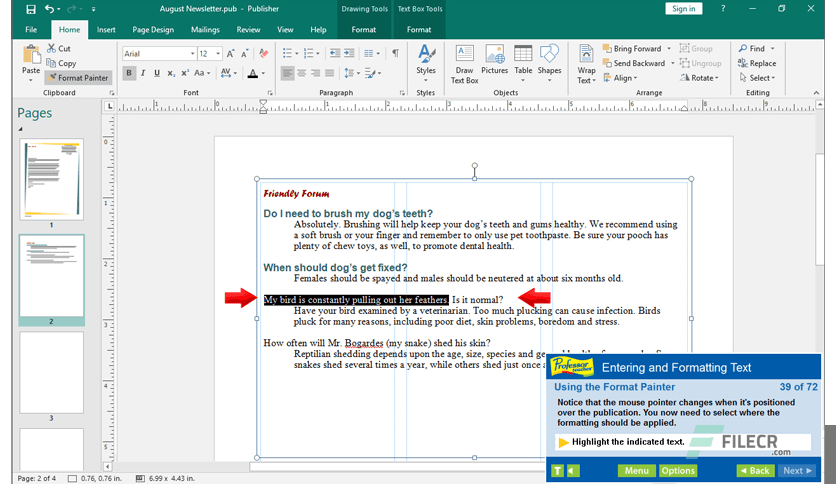Switch to the Mailings tab

point(205,30)
